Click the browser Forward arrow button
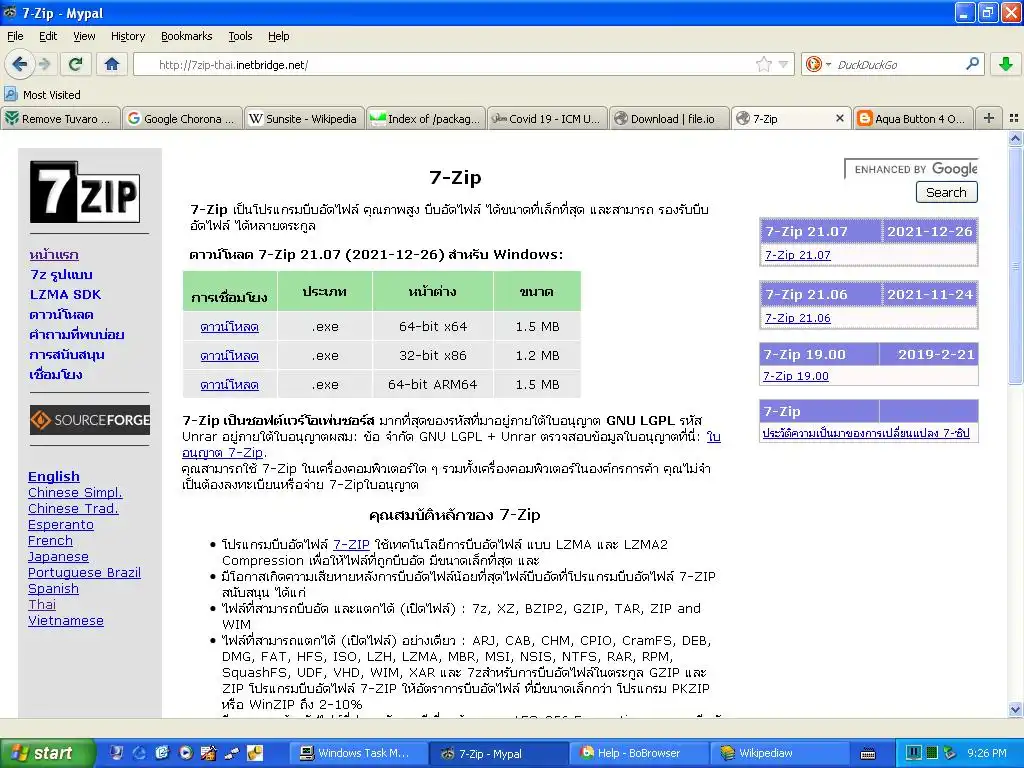 (44, 64)
